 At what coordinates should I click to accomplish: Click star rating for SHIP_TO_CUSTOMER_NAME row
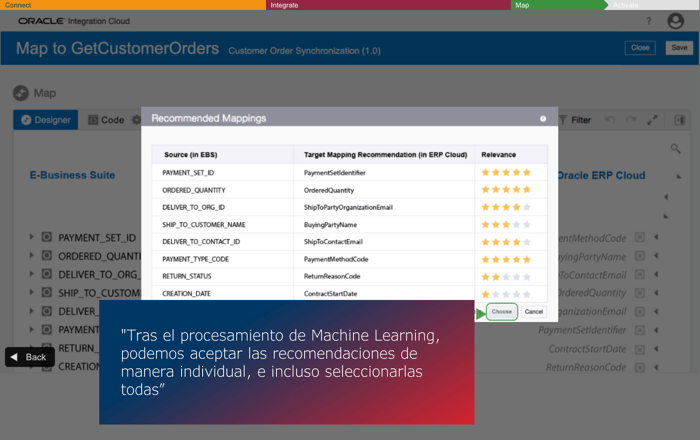click(506, 224)
